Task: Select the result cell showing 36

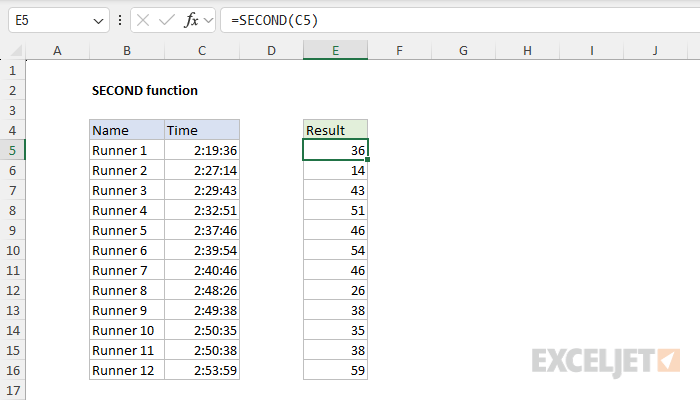Action: pyautogui.click(x=335, y=150)
